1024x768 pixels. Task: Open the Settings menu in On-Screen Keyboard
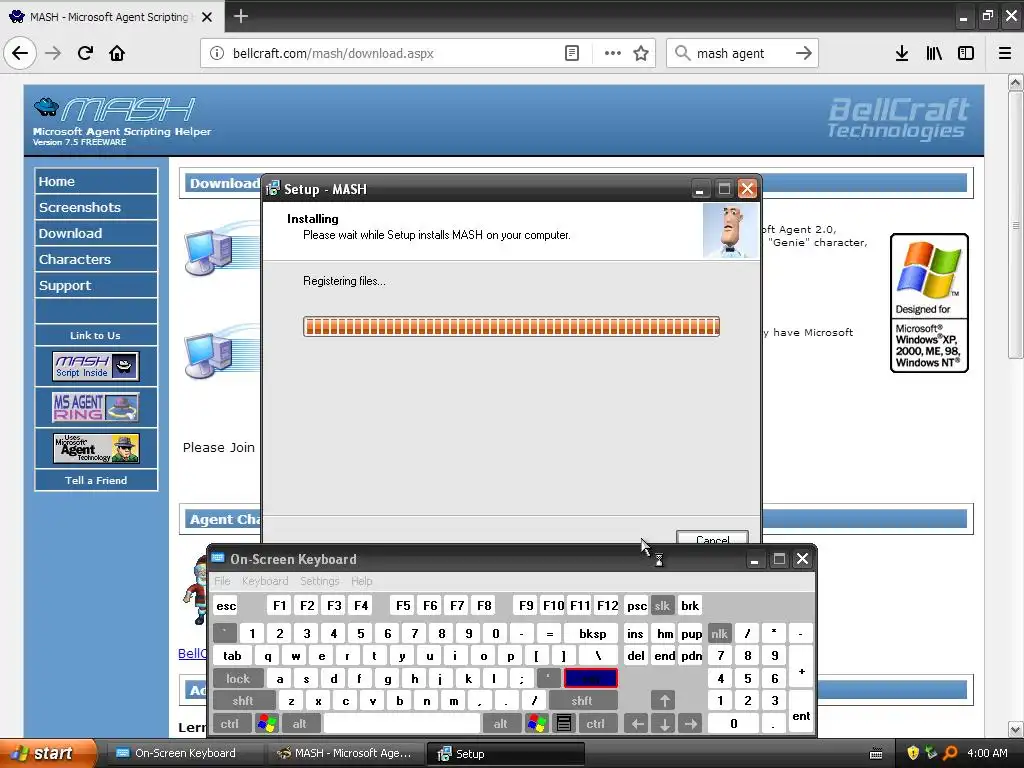click(x=319, y=581)
